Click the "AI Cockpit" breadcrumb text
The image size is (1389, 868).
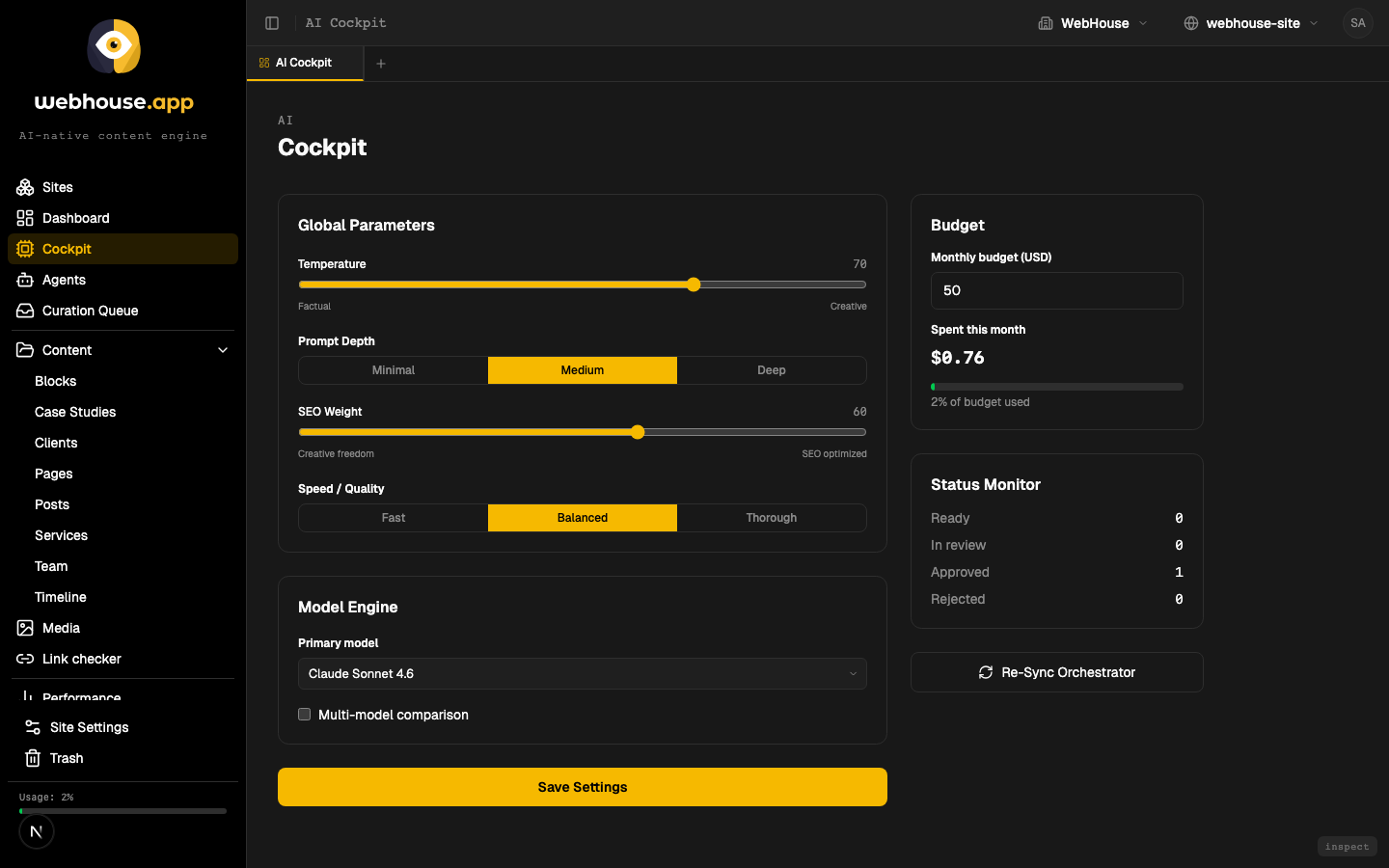coord(345,23)
